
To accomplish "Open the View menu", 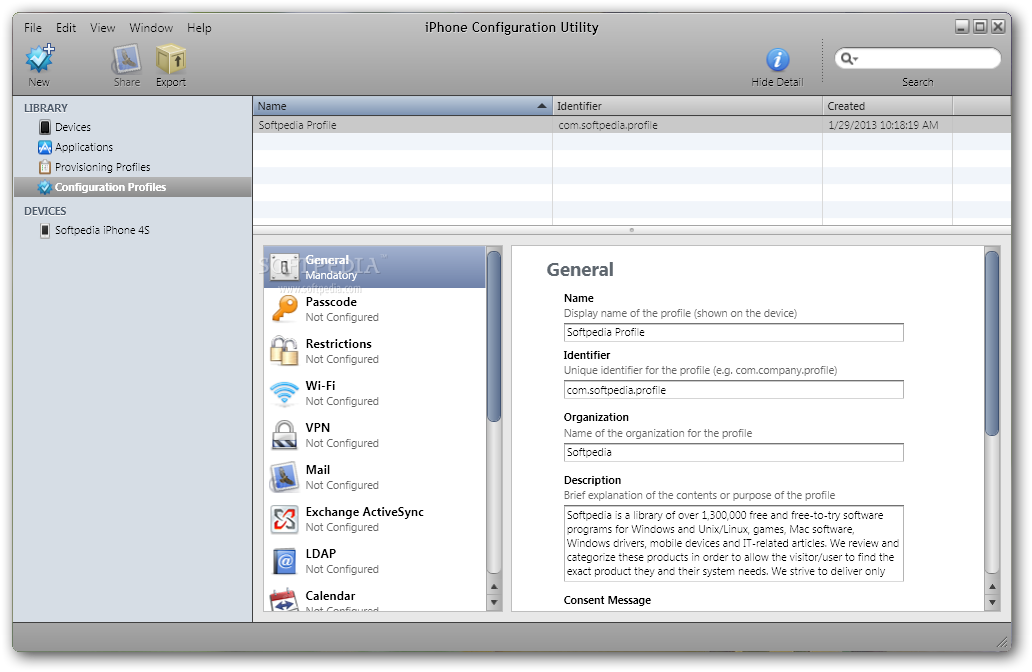I will 103,28.
